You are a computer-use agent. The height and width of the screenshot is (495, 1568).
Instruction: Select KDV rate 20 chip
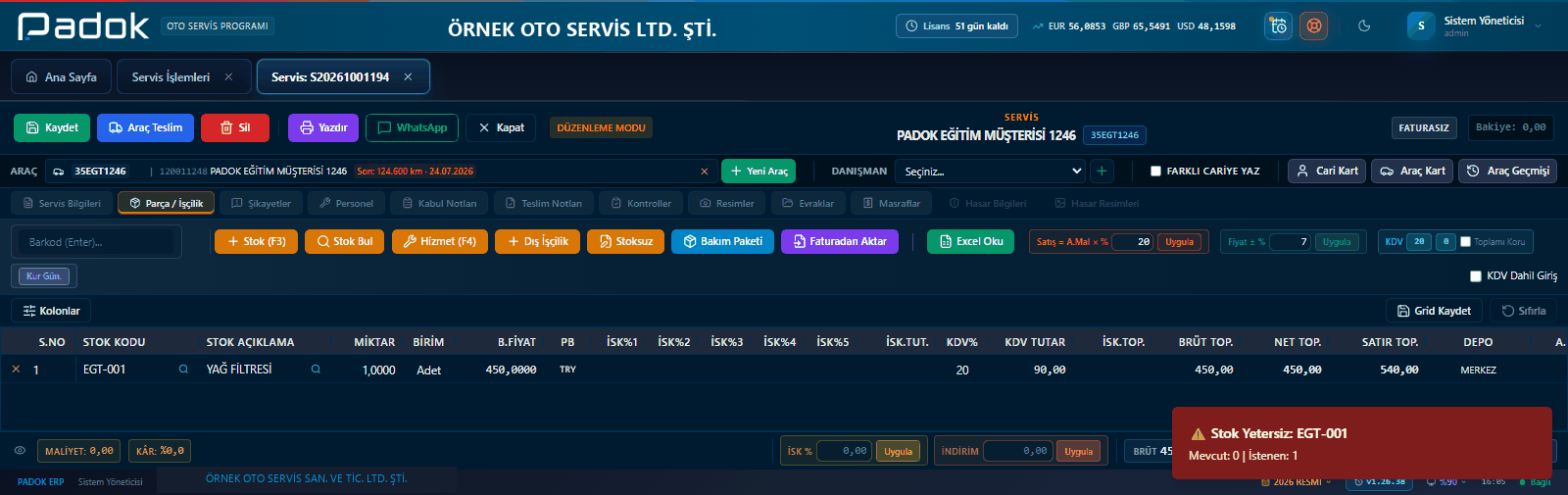pyautogui.click(x=1419, y=242)
